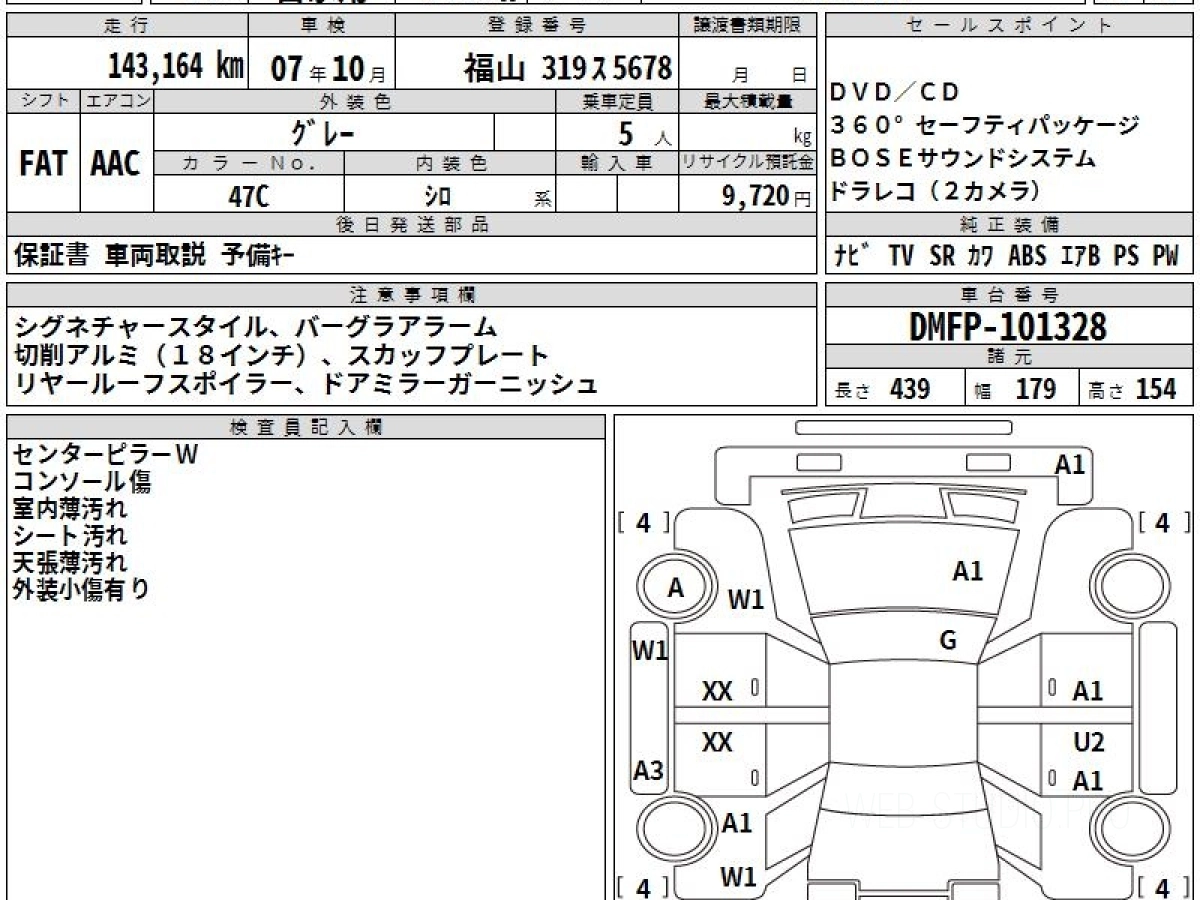Screen dimensions: 1200x900
Task: Click the 360° セーフティパッケージ line
Action: pos(985,126)
